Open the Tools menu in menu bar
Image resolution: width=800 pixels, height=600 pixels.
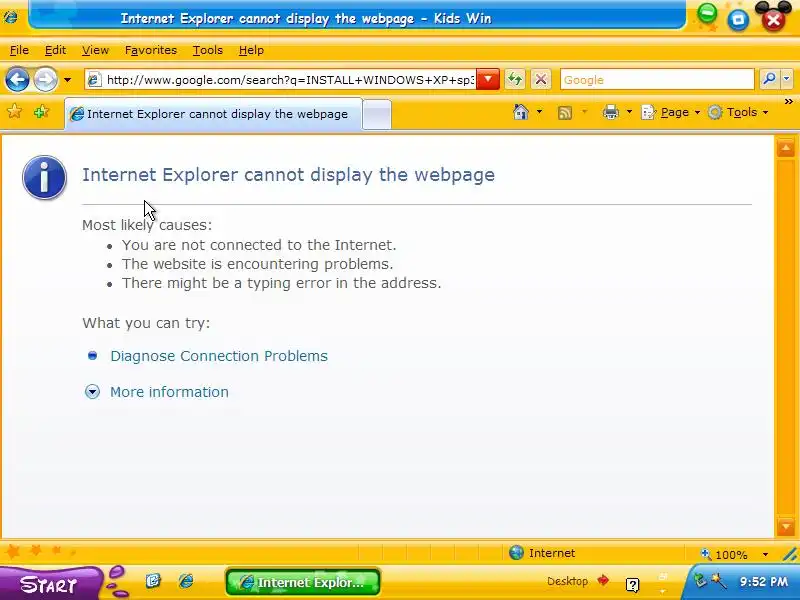pyautogui.click(x=208, y=50)
